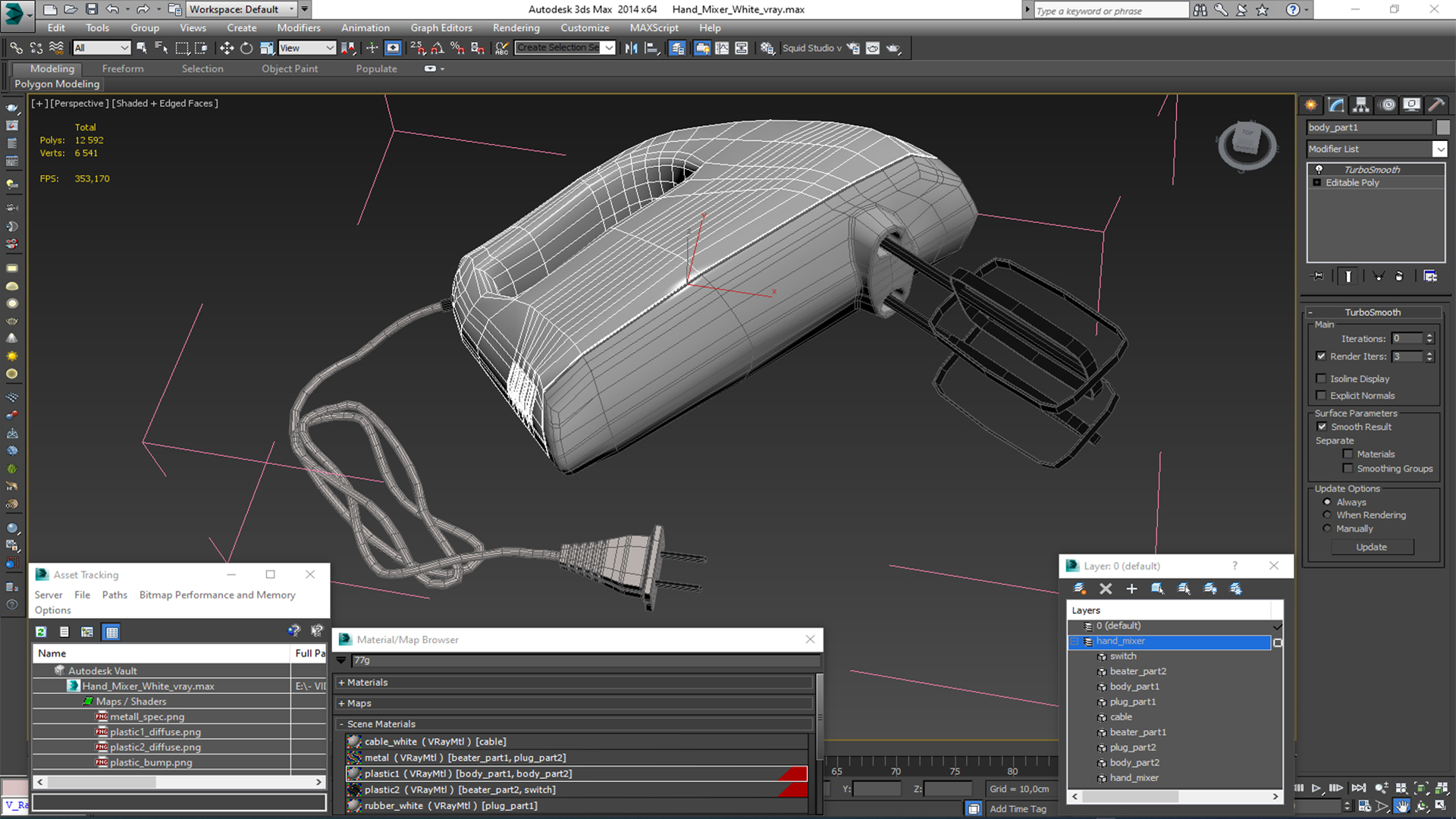
Task: Delete layer with X icon in Layer dialog
Action: [x=1106, y=588]
